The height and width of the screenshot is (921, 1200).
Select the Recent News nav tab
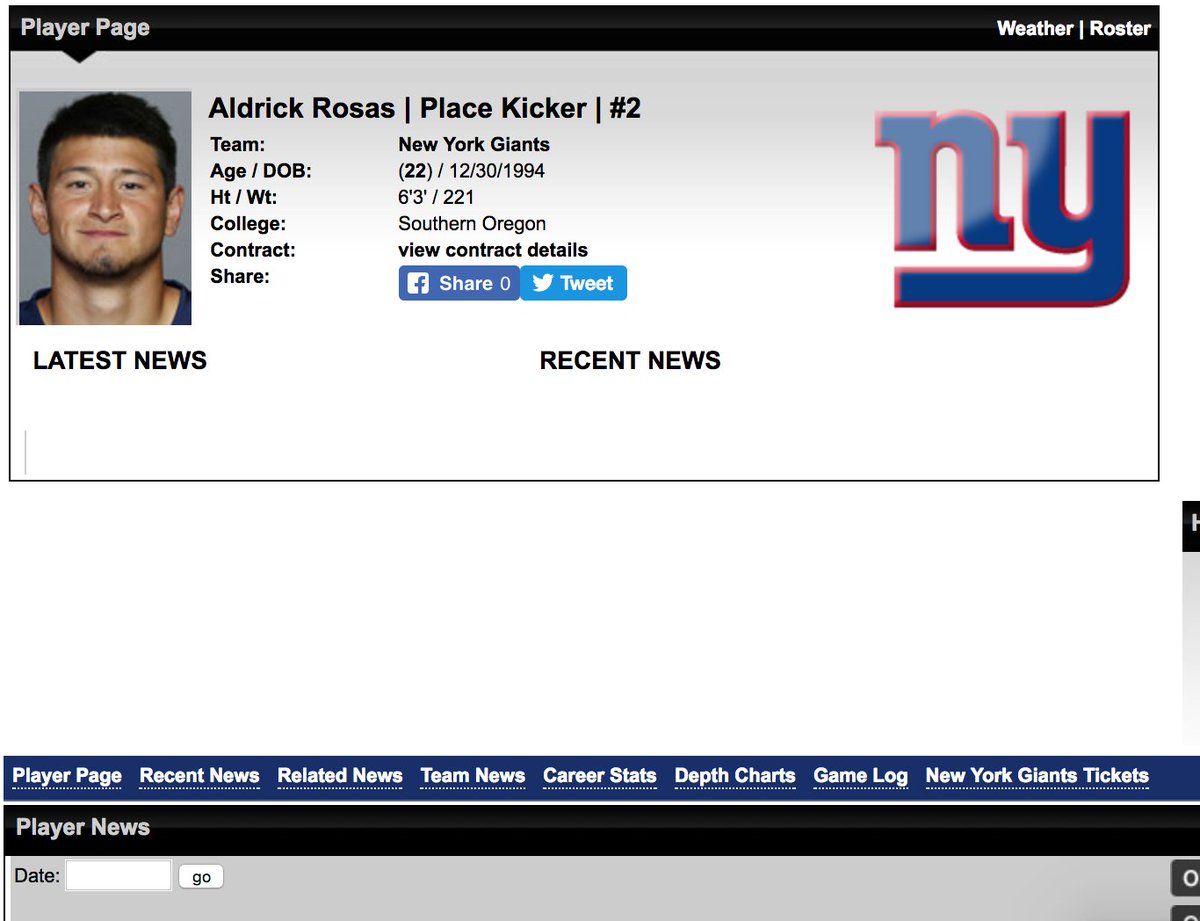[199, 776]
